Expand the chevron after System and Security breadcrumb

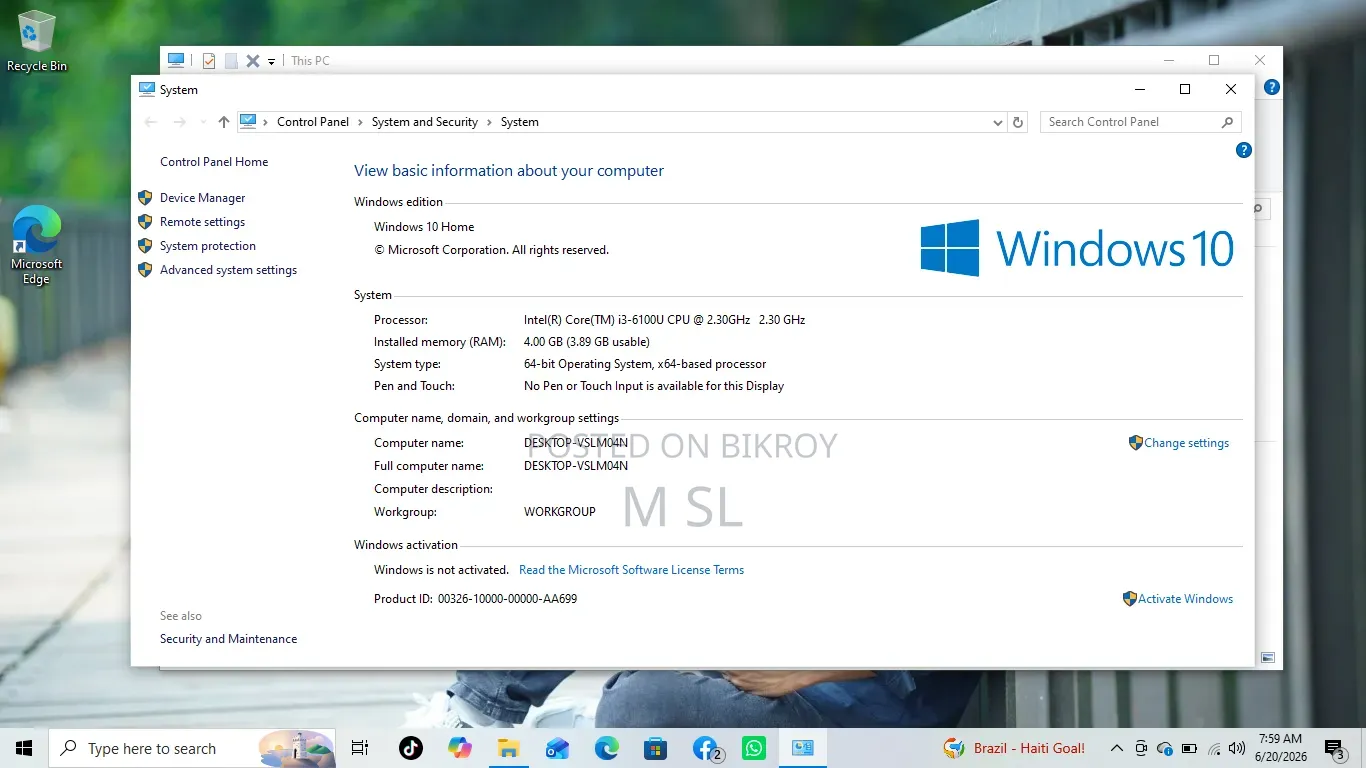(490, 122)
